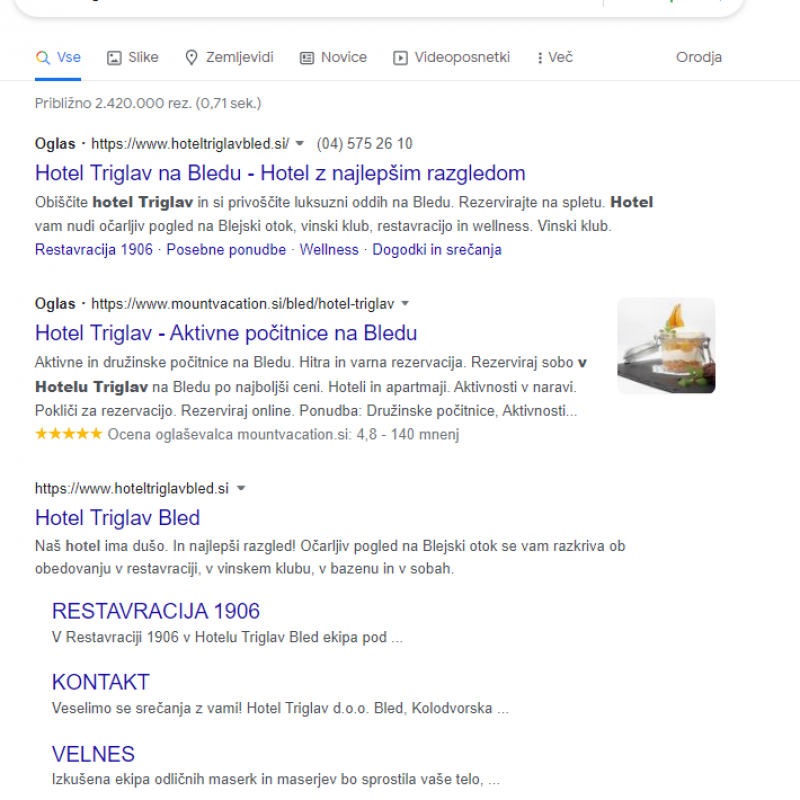
Task: Click the Dogodki in srečanja sitelink
Action: (x=437, y=249)
